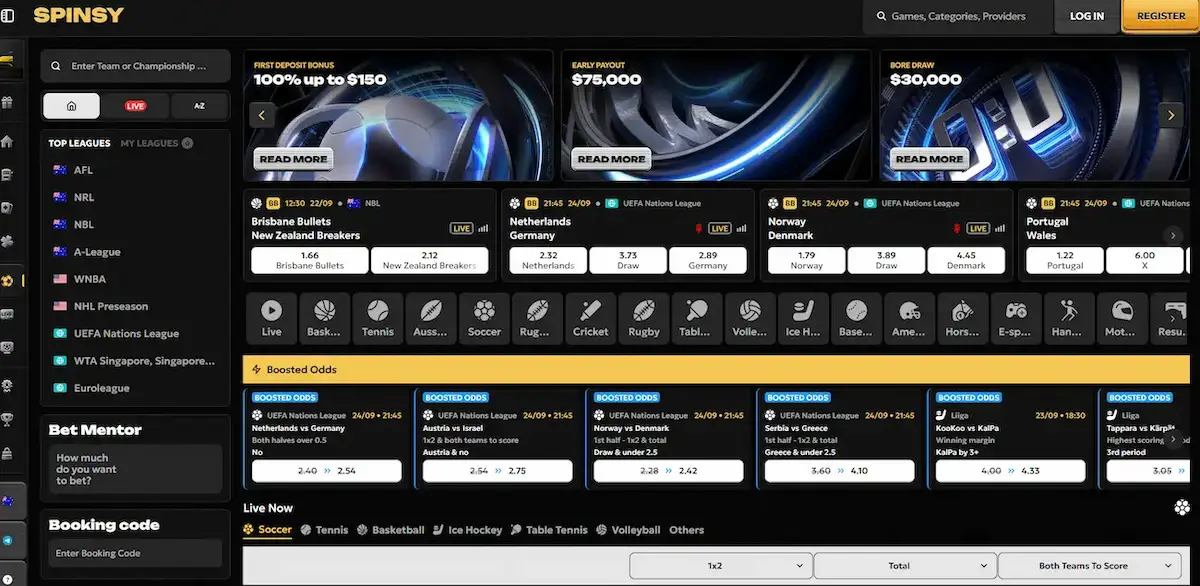The height and width of the screenshot is (586, 1200).
Task: Show more boosted odds with right arrow
Action: coord(1174,438)
